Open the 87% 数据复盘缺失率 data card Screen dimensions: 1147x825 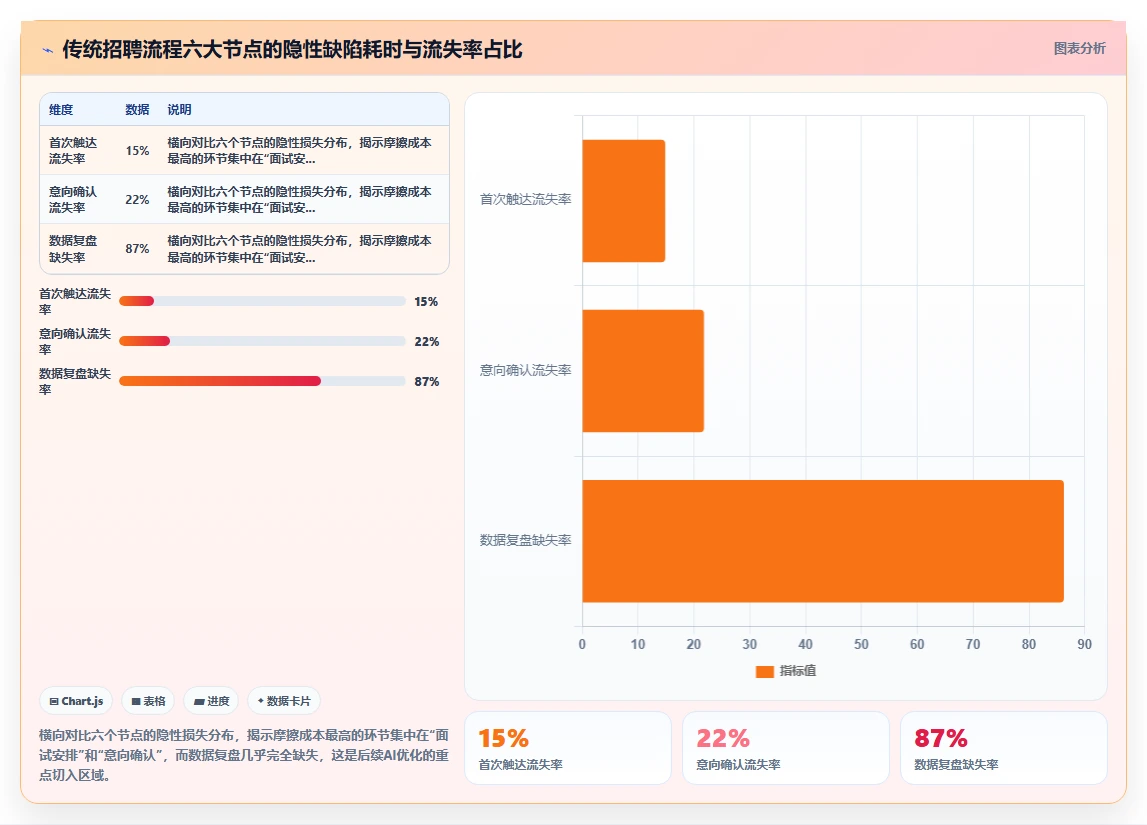tap(1004, 748)
